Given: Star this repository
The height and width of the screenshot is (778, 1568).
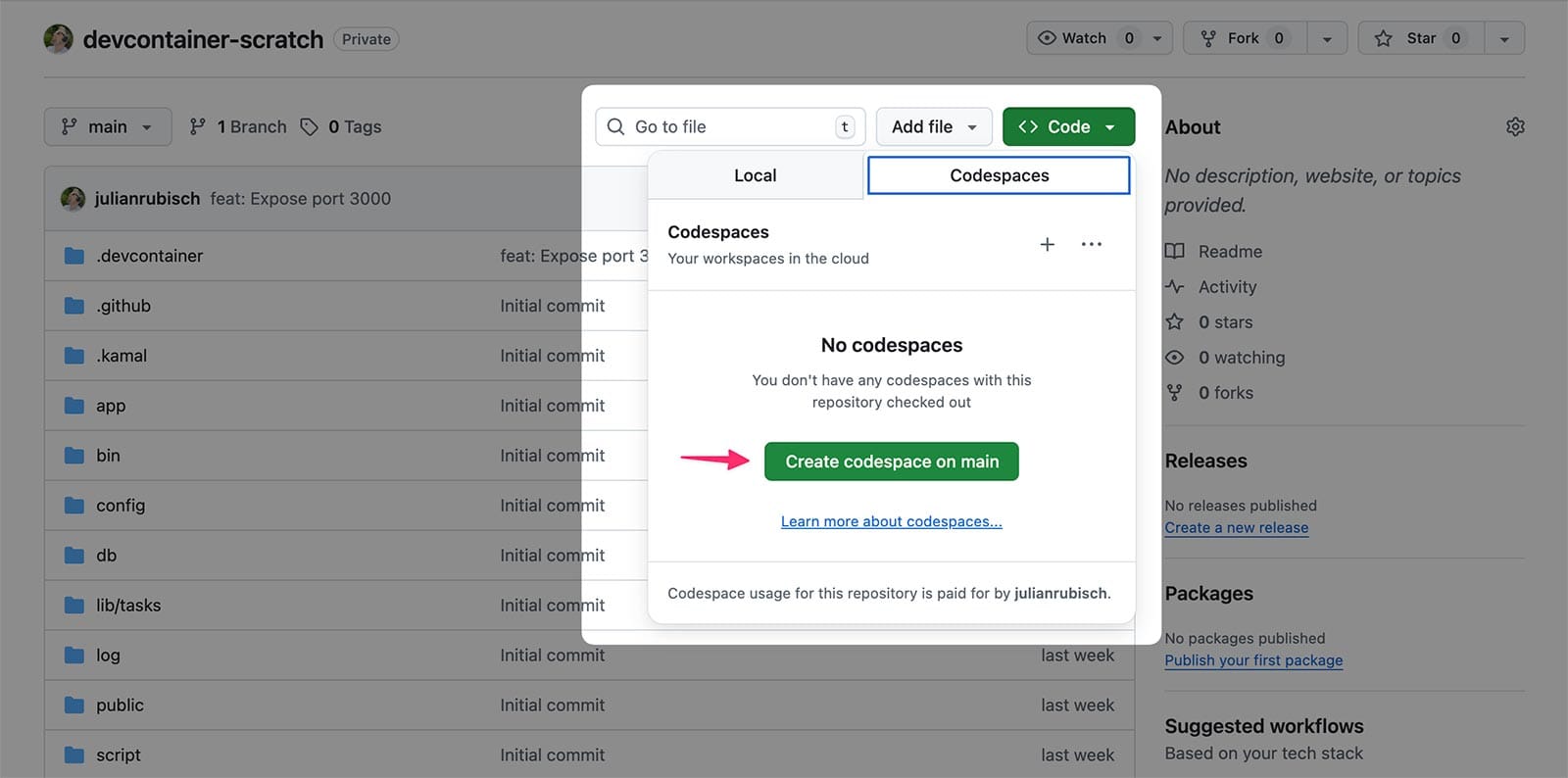Looking at the screenshot, I should (1421, 38).
